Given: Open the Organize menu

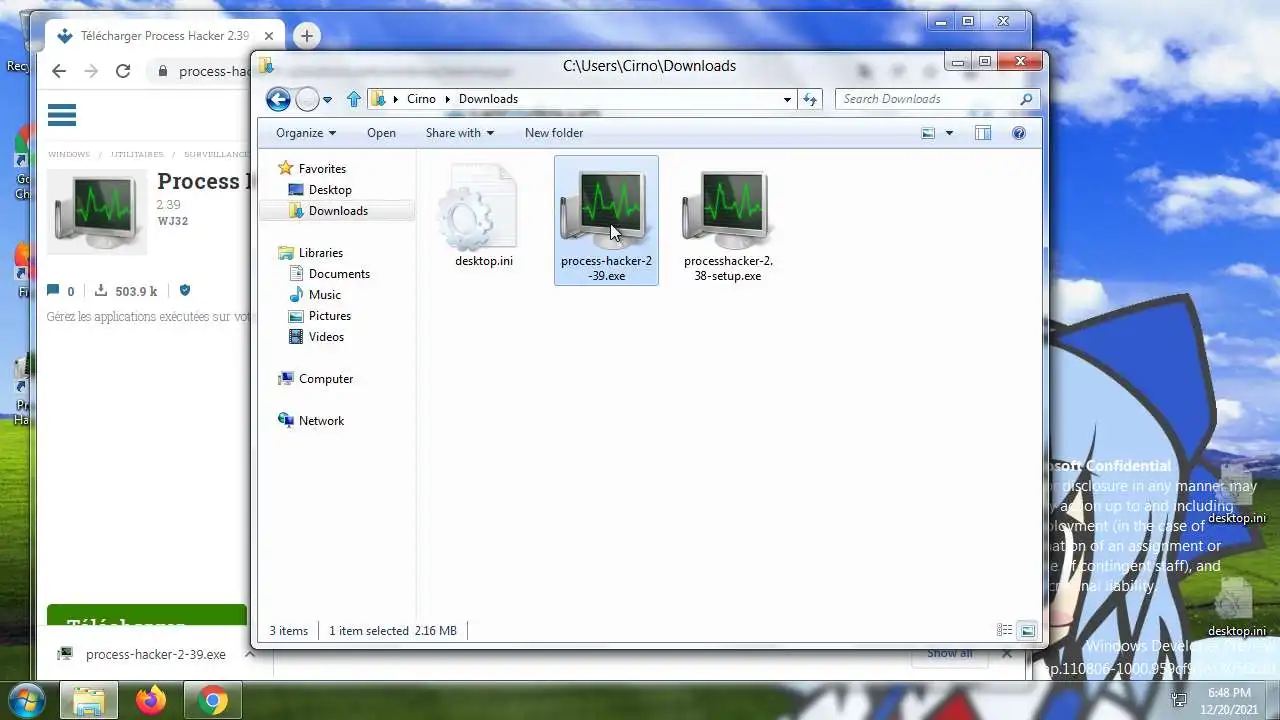Looking at the screenshot, I should pos(306,133).
